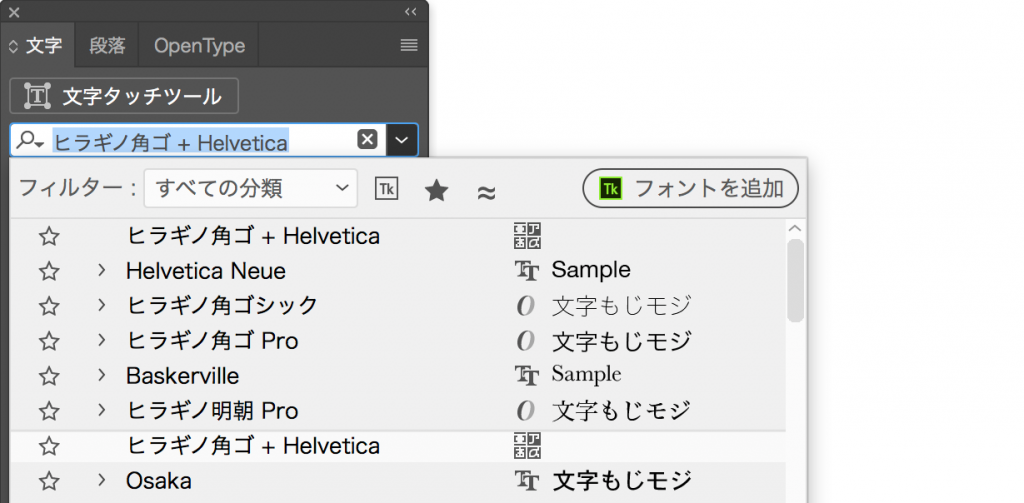Switch to the OpenType tab
The height and width of the screenshot is (503, 1024).
(199, 46)
